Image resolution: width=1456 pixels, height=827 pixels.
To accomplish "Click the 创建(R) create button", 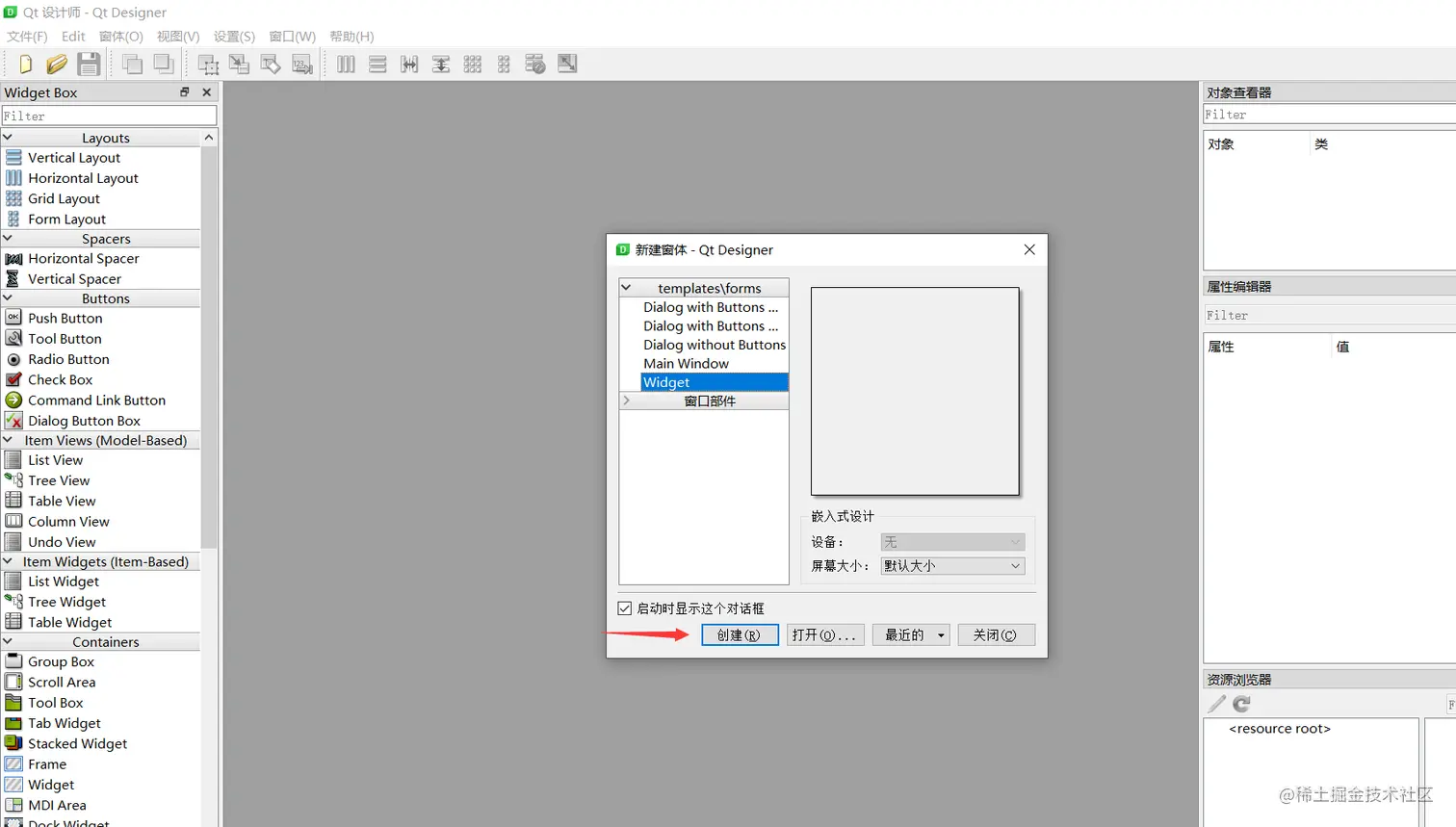I will 740,634.
